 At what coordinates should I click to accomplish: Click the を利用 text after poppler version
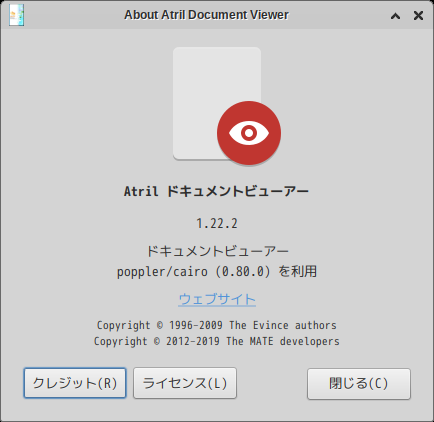297,271
